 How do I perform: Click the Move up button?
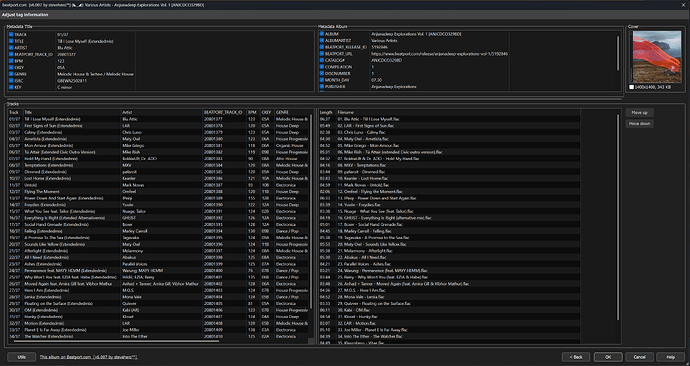pyautogui.click(x=639, y=113)
